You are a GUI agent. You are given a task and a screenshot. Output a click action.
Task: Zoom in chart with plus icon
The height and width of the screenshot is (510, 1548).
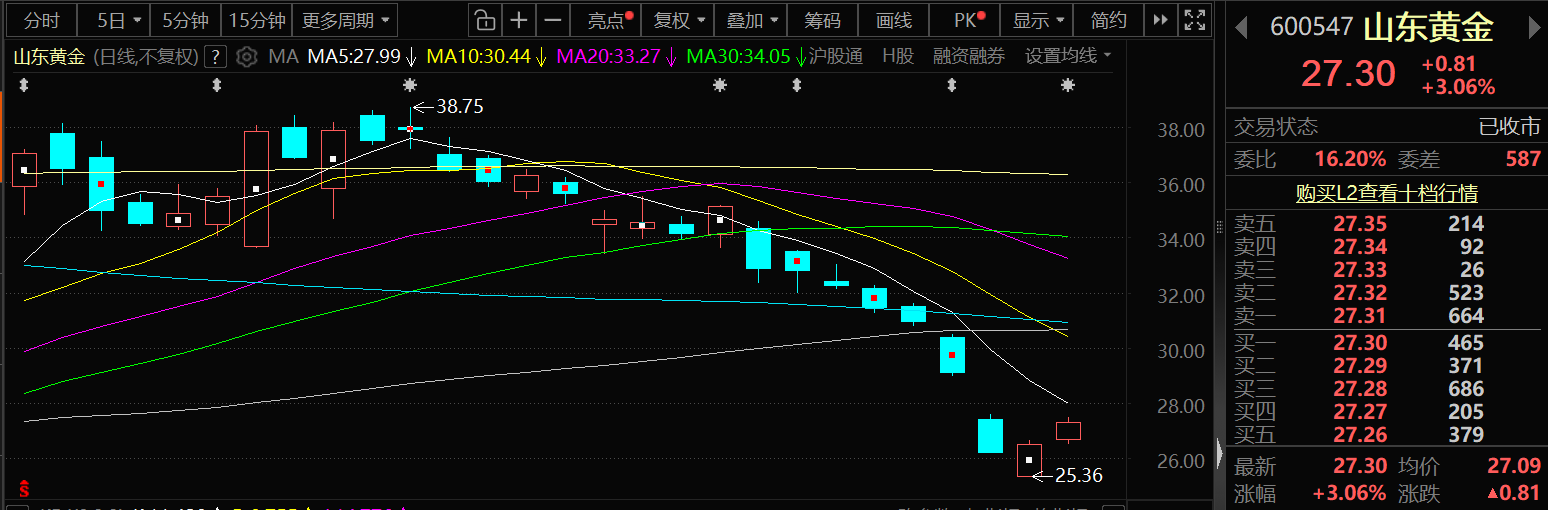pos(519,20)
